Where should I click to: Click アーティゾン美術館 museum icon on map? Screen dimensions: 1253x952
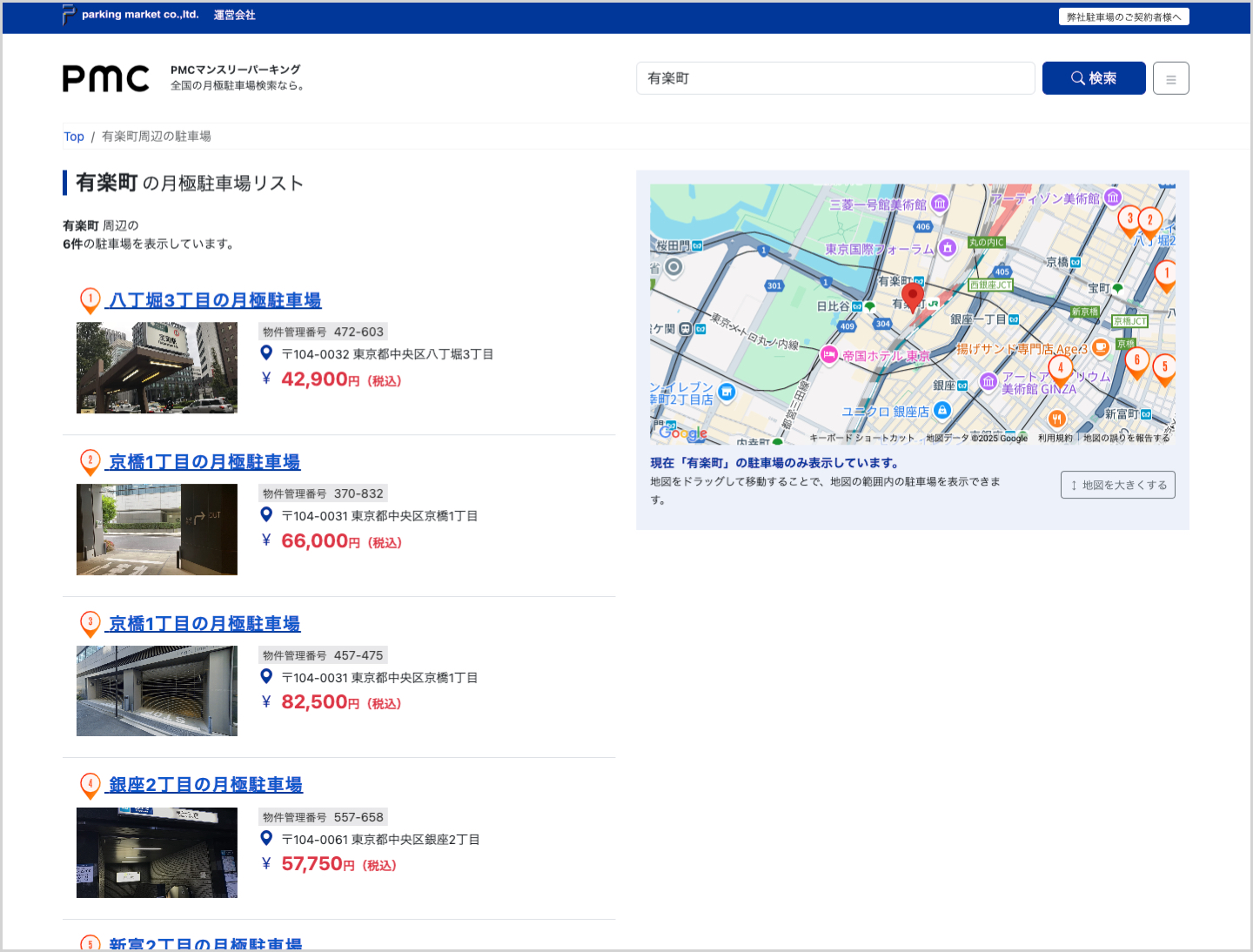click(1113, 198)
